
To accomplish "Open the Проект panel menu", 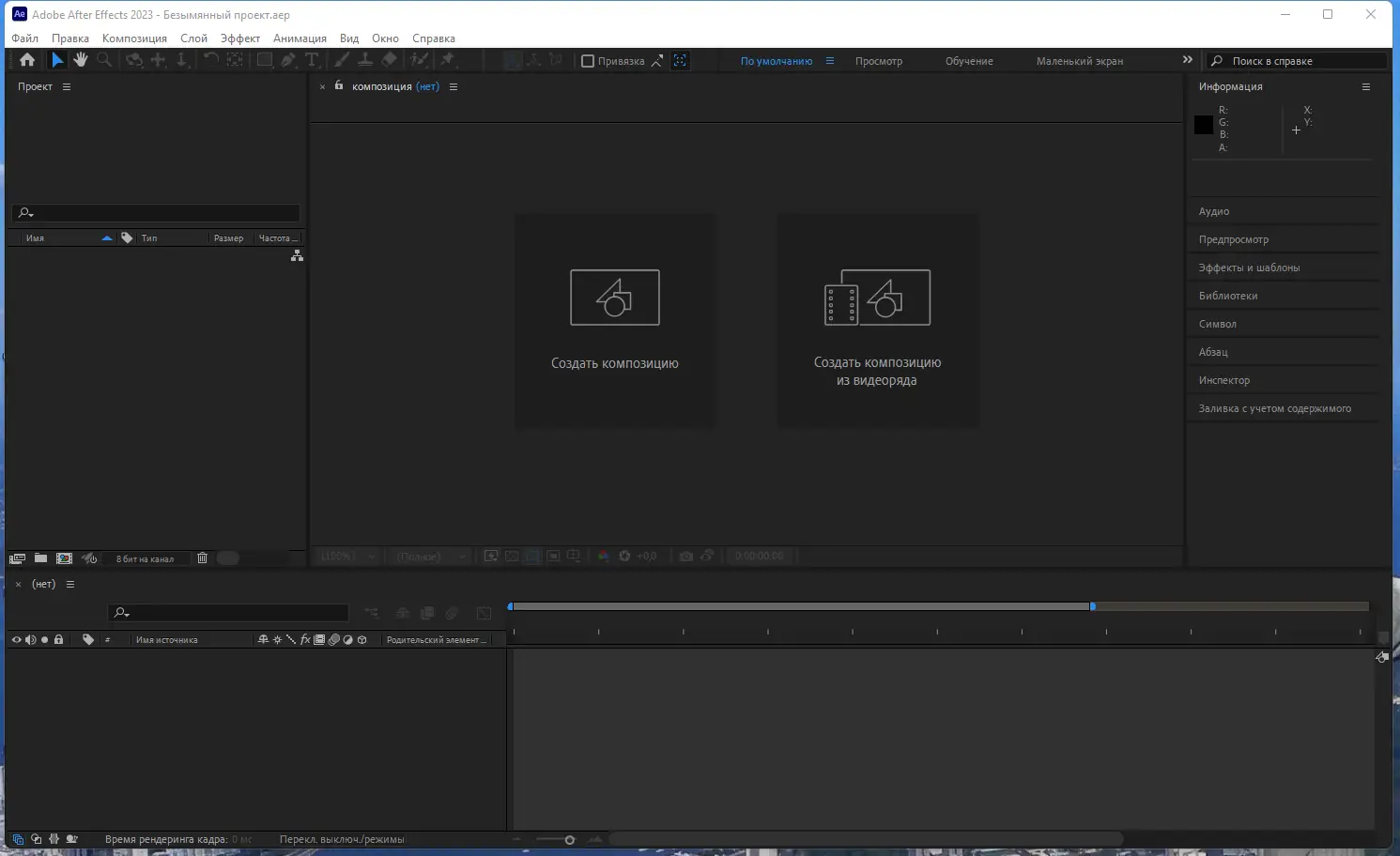I will [x=66, y=86].
